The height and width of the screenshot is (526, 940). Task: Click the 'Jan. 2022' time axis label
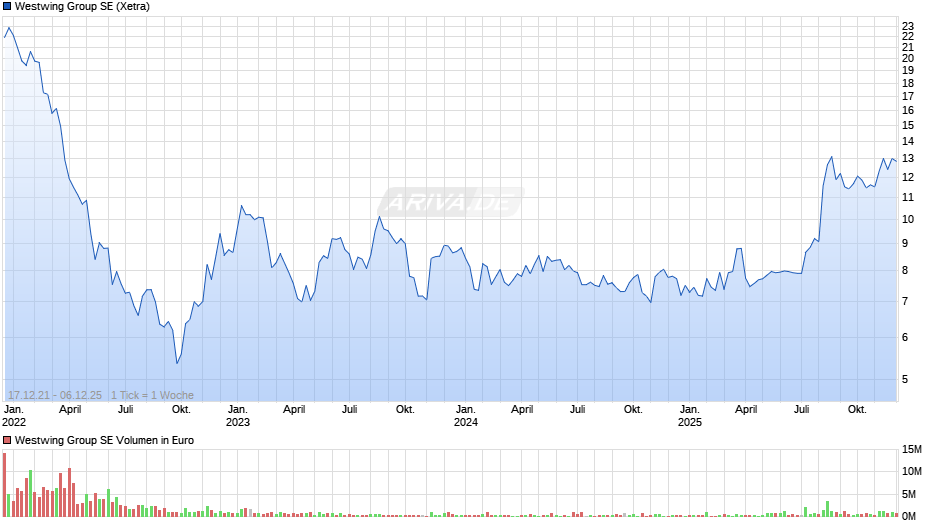click(x=14, y=416)
